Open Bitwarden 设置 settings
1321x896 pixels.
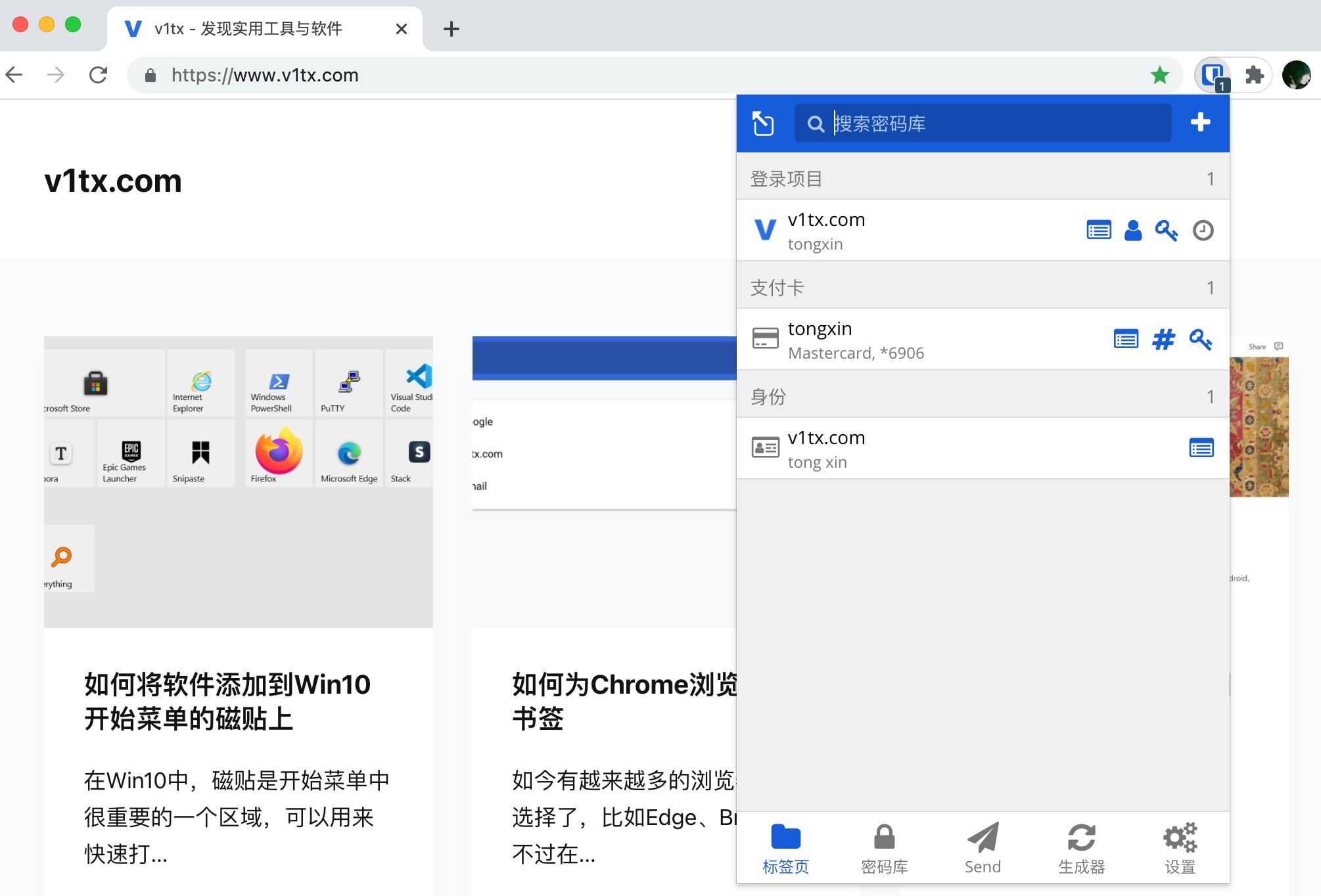click(x=1180, y=847)
